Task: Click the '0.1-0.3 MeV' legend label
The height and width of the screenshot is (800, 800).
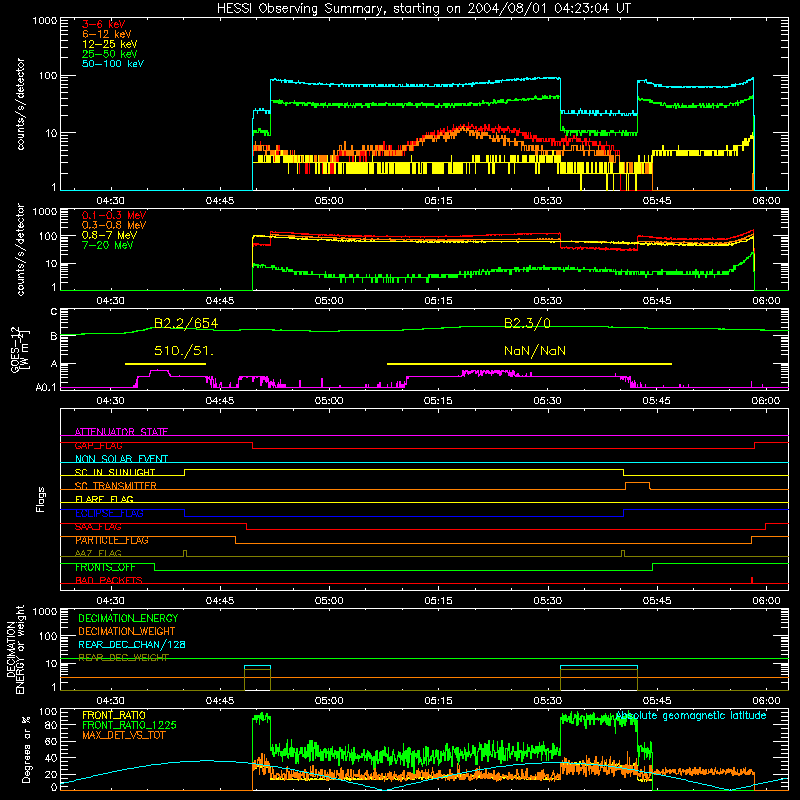Action: [x=114, y=215]
